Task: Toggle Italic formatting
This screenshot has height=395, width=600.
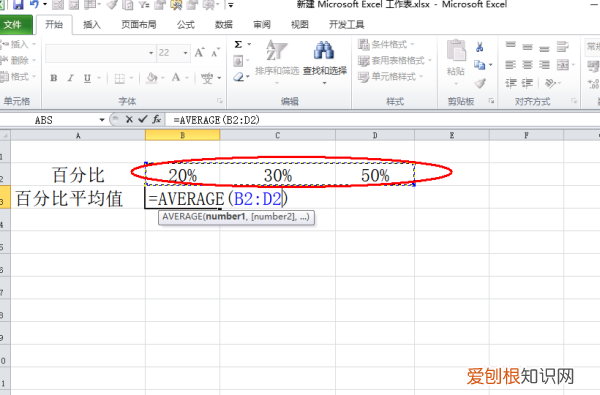Action: pos(70,78)
